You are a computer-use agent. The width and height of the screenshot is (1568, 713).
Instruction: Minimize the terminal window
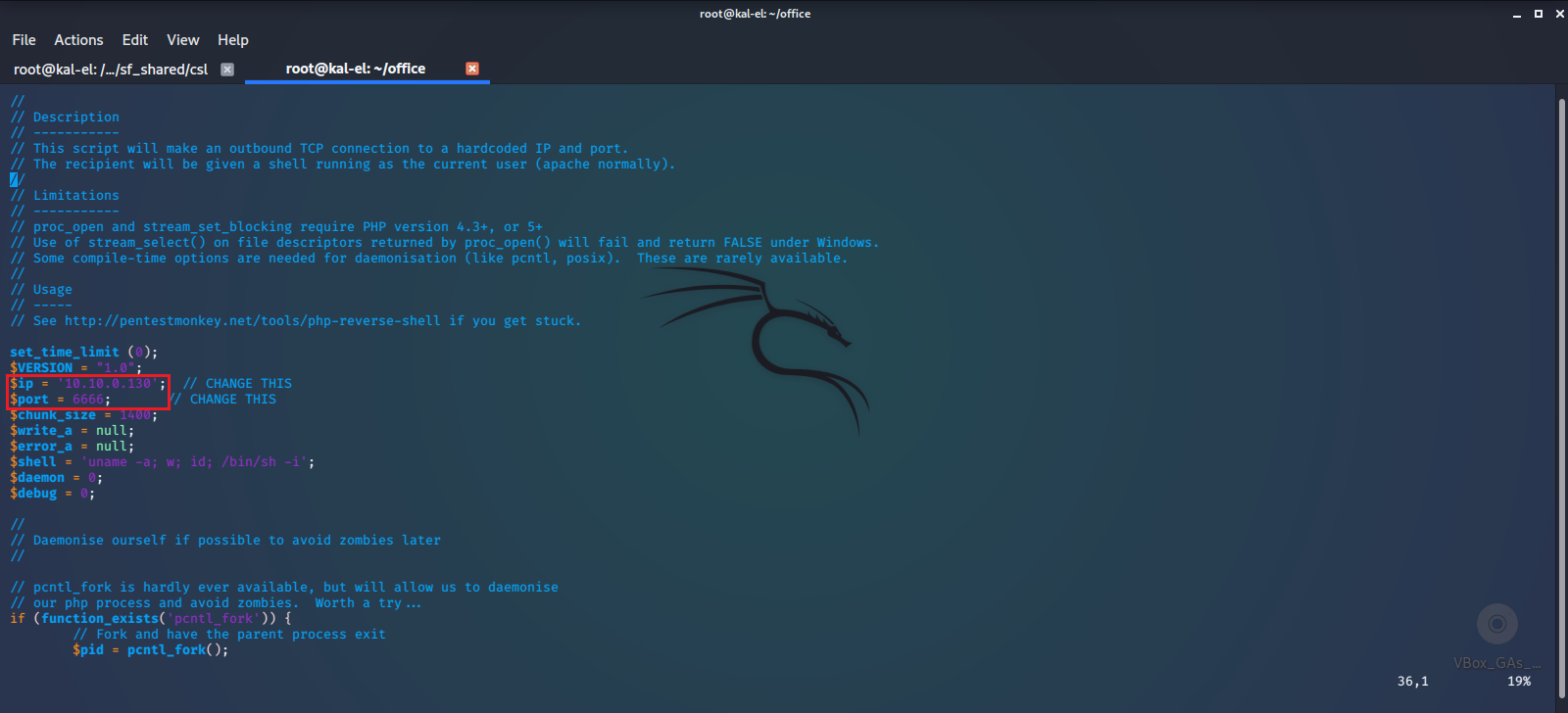click(1517, 14)
